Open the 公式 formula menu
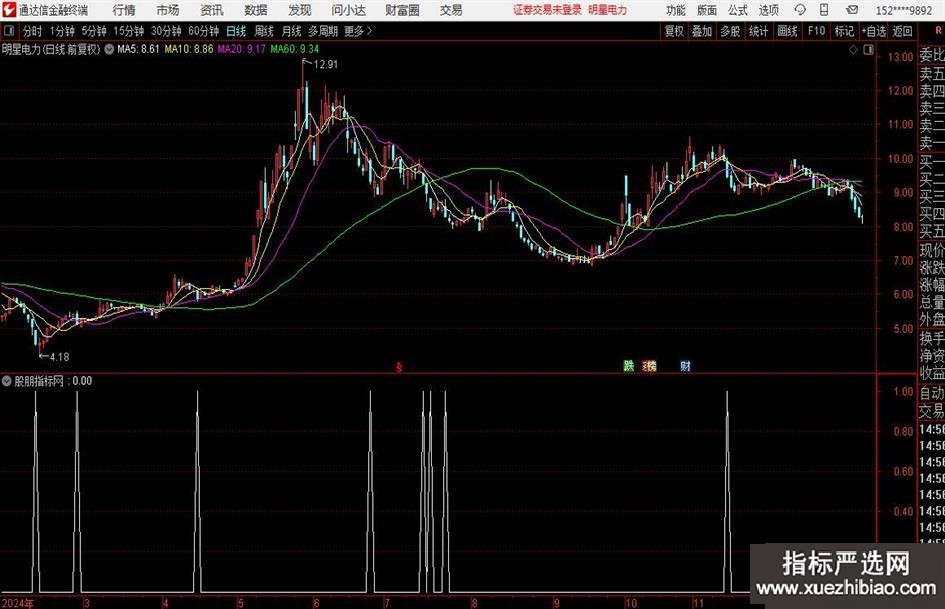 tap(738, 10)
